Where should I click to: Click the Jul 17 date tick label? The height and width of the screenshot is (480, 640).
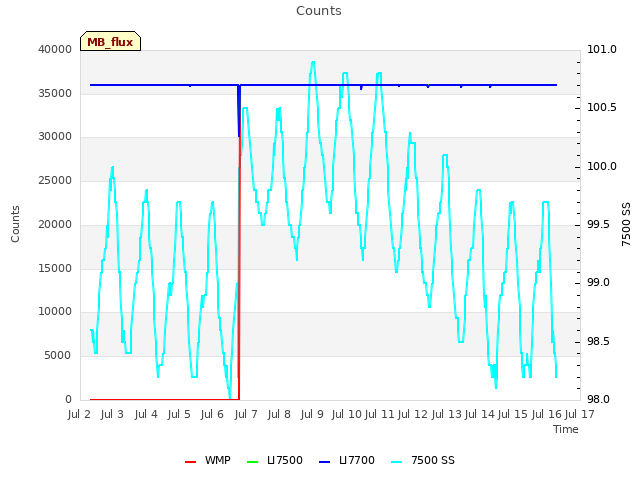pyautogui.click(x=579, y=414)
